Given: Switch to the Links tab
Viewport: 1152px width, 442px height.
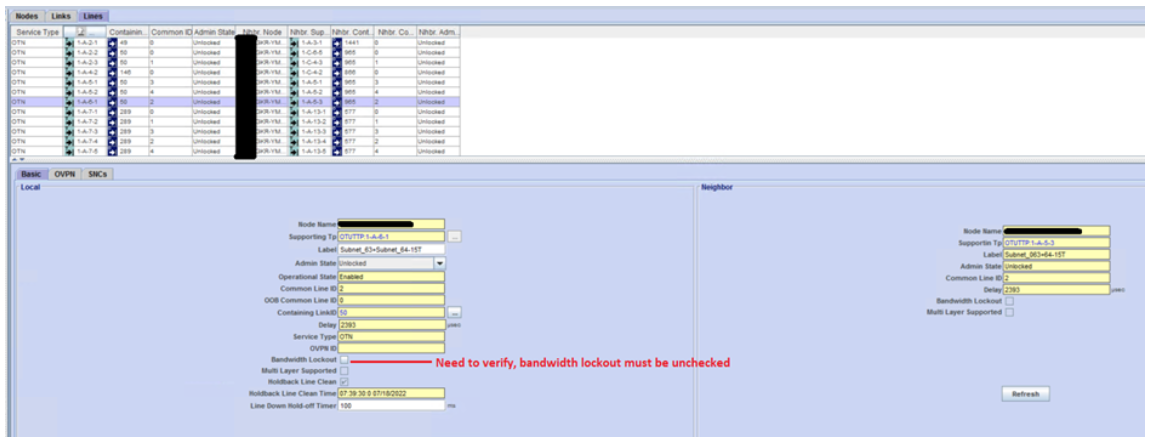Looking at the screenshot, I should click(x=61, y=15).
